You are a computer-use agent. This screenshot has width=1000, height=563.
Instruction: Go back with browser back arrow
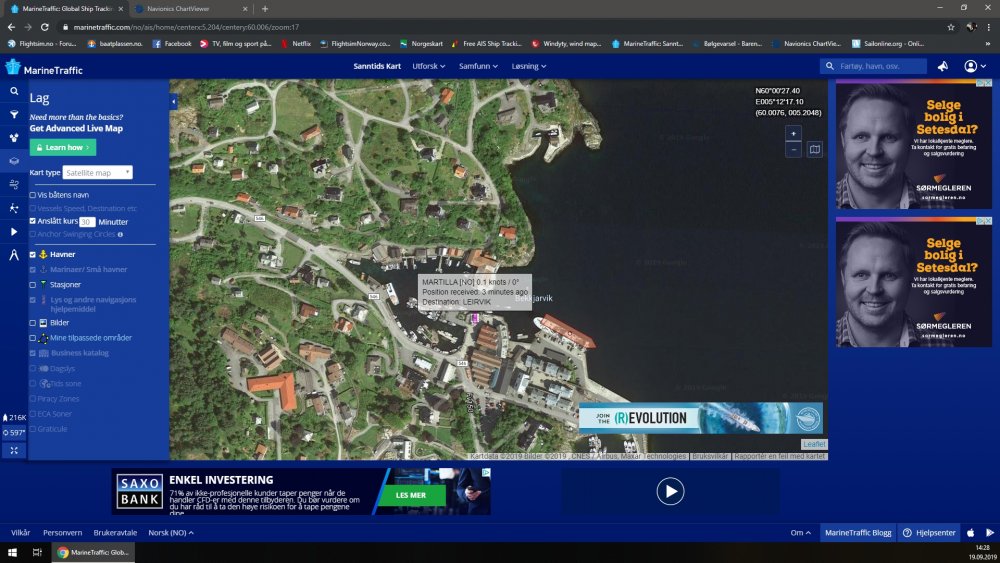(11, 27)
